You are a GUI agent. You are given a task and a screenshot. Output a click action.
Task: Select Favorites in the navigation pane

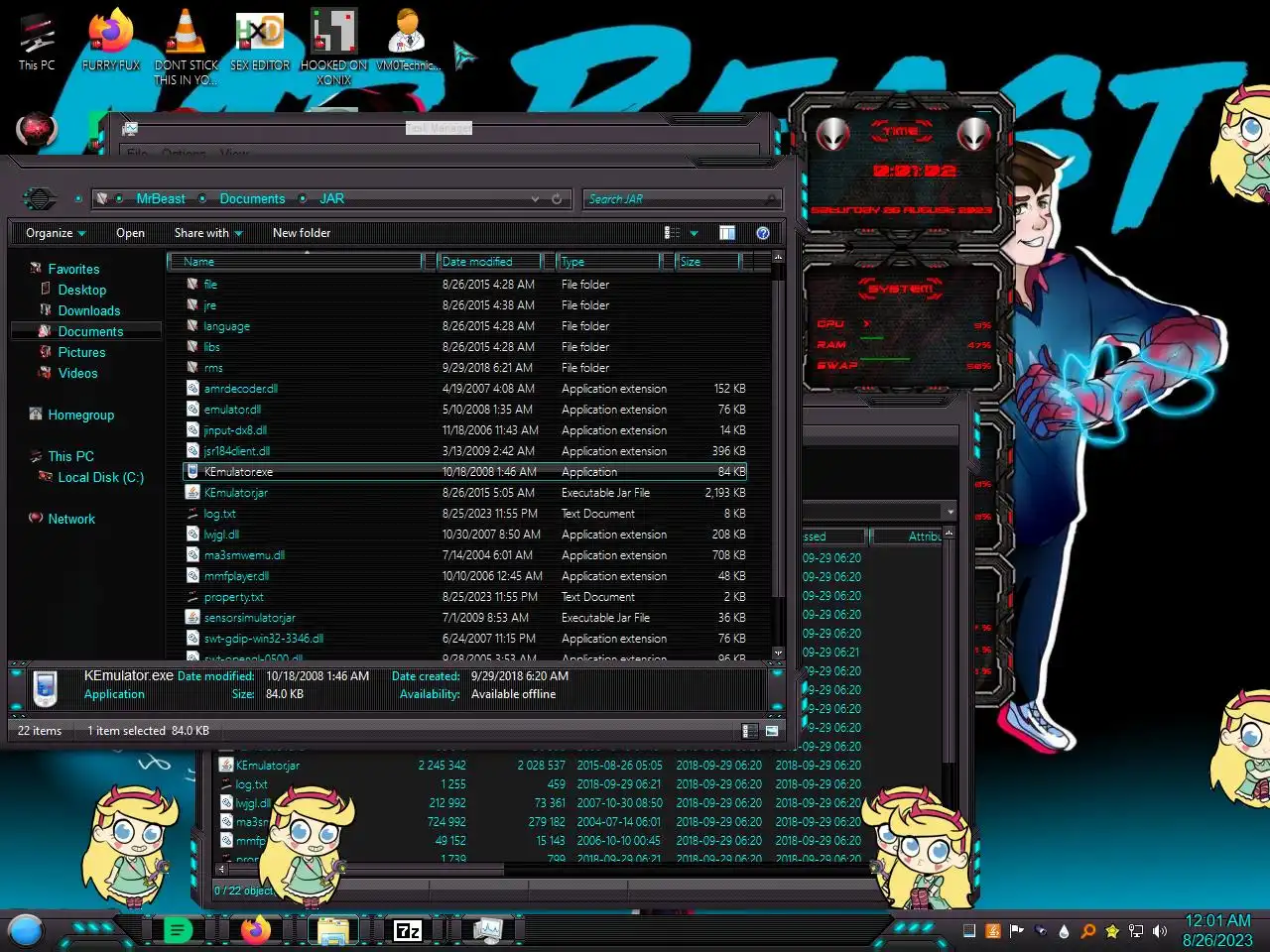73,270
